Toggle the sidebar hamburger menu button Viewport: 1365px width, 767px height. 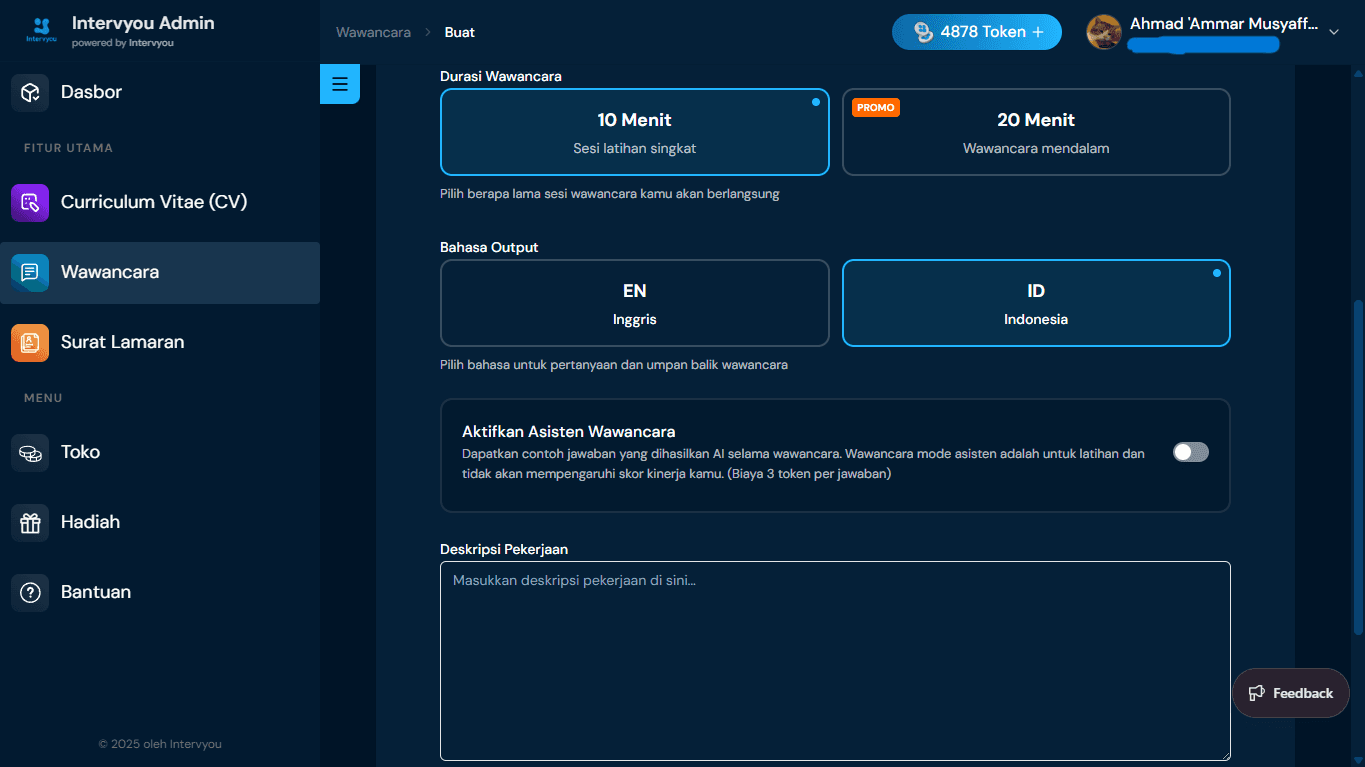tap(340, 84)
